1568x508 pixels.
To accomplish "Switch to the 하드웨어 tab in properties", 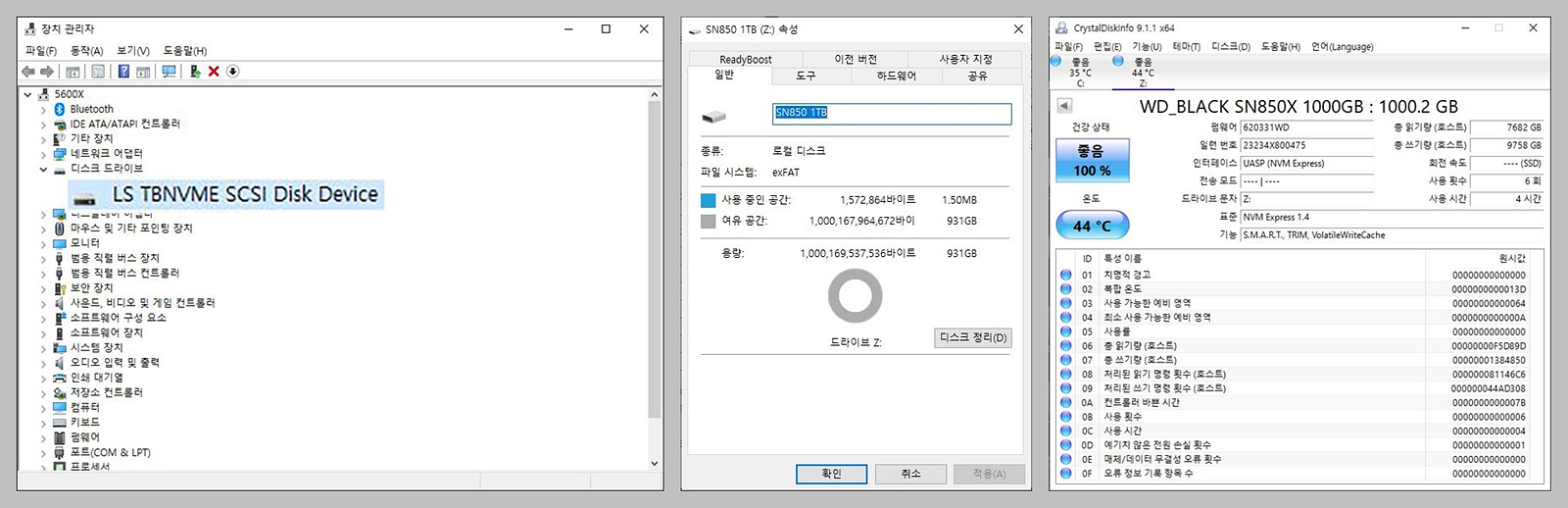I will [897, 76].
